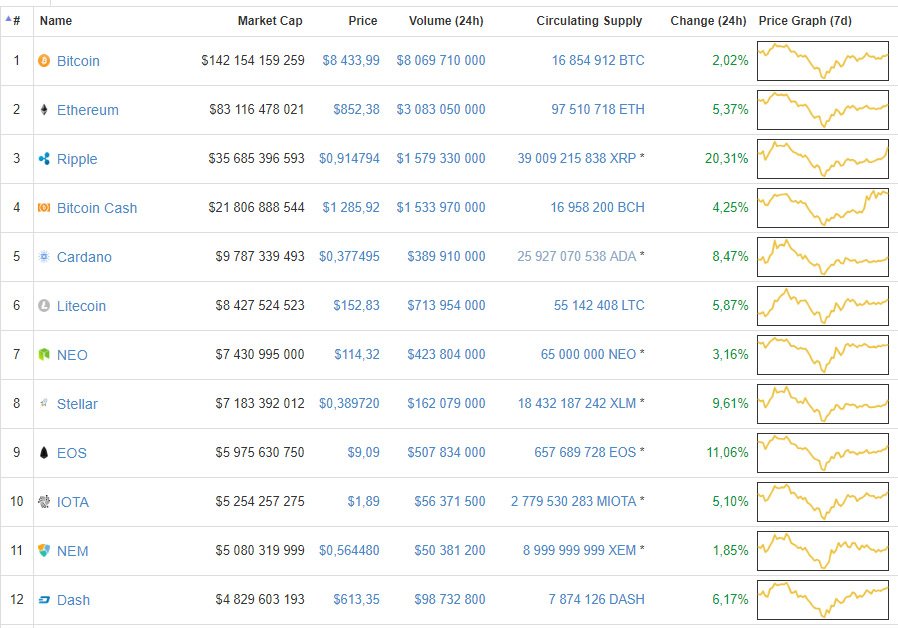Open the NEO name link

pos(72,355)
